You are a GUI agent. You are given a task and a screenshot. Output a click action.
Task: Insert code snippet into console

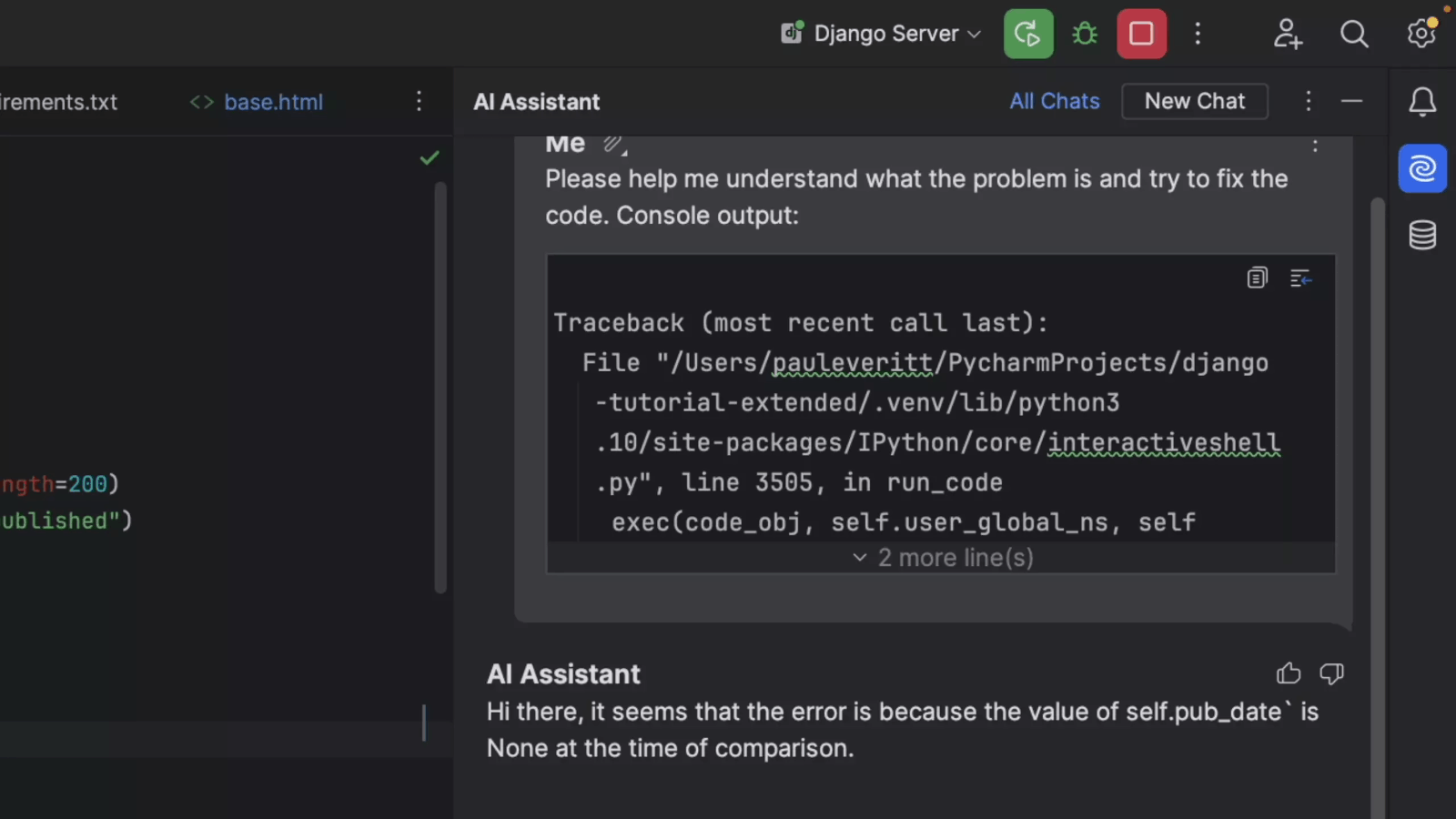click(x=1300, y=278)
